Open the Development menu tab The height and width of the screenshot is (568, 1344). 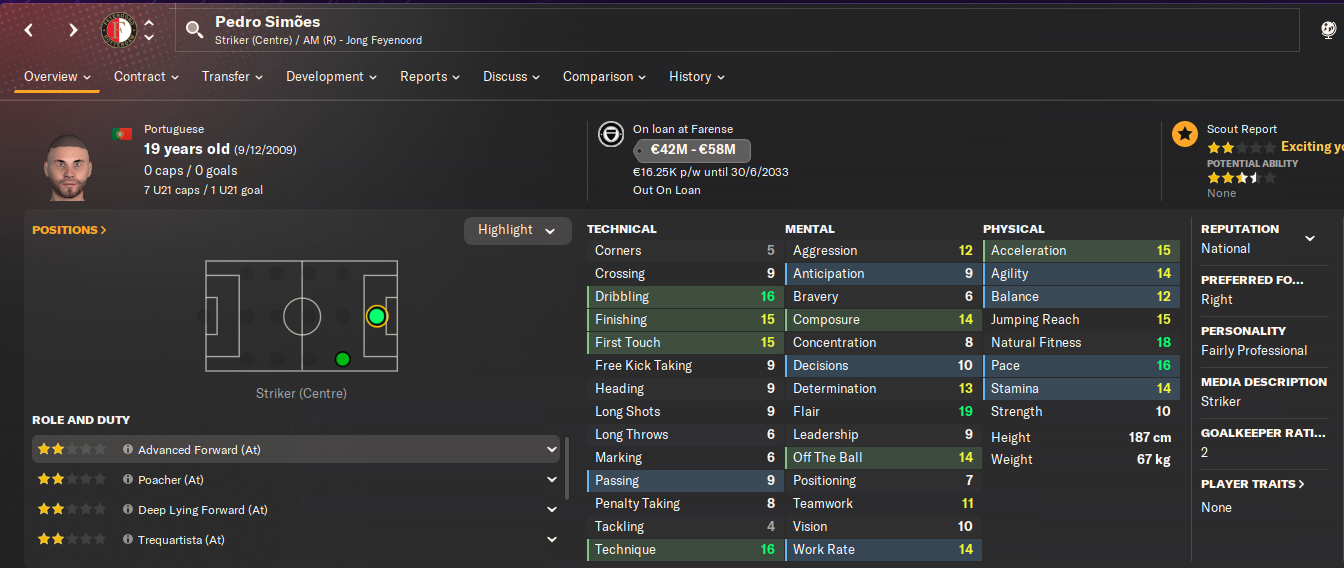point(332,76)
